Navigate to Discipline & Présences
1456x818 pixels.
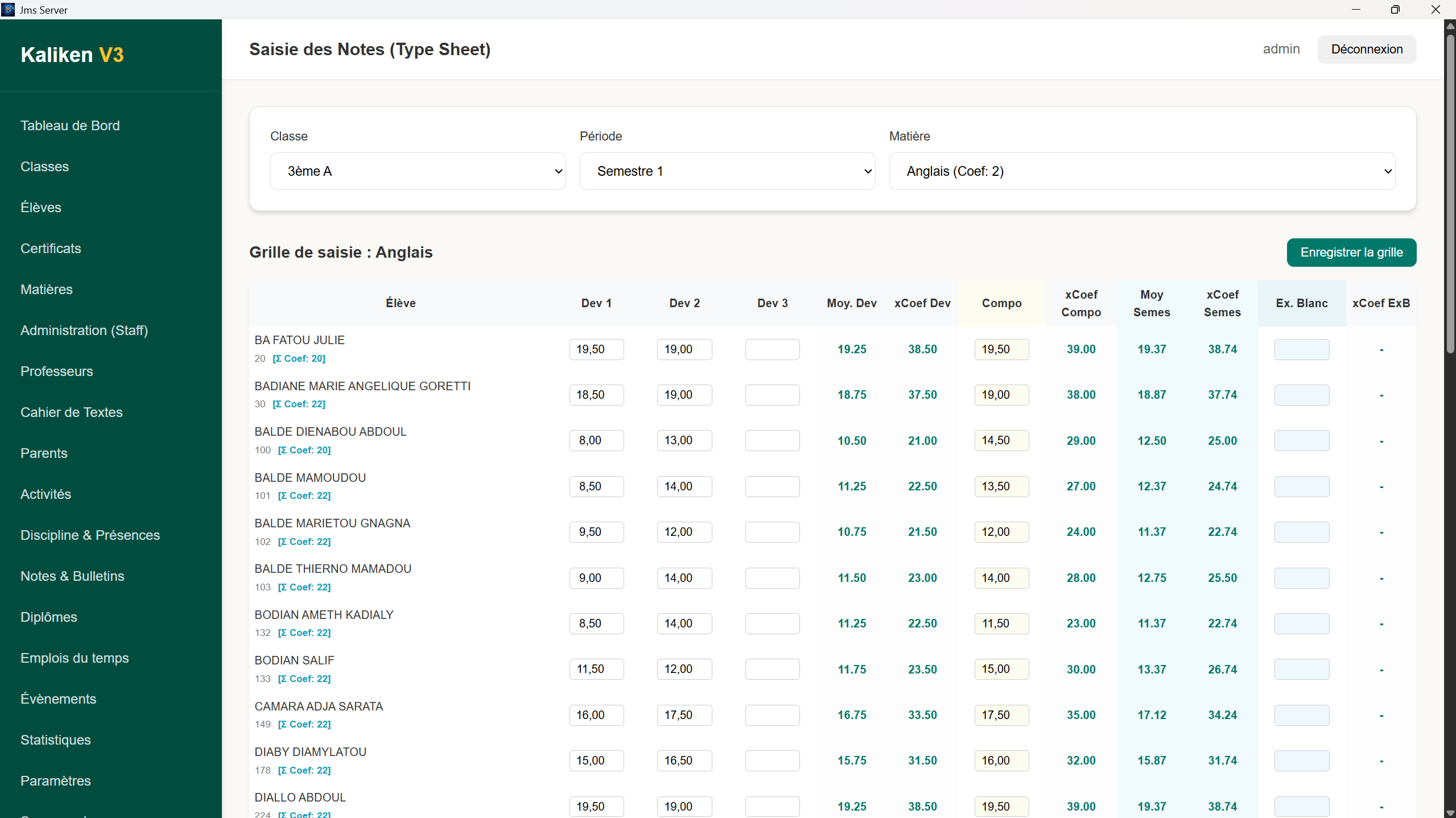(x=90, y=535)
